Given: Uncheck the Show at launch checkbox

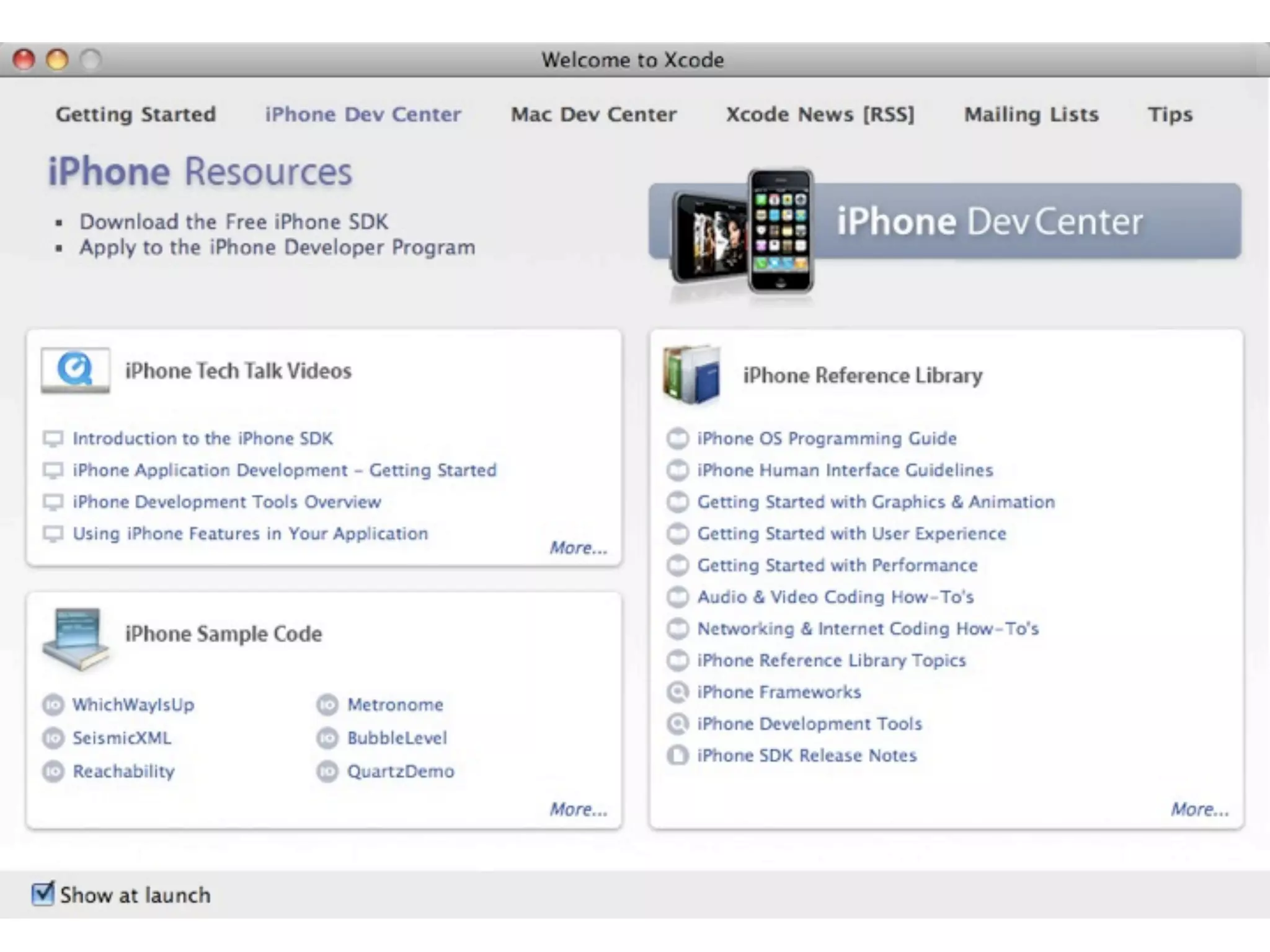Looking at the screenshot, I should click(x=43, y=894).
